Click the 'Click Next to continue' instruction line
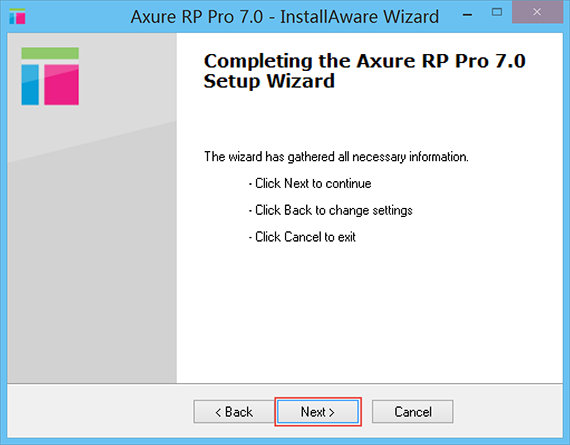 pos(310,184)
